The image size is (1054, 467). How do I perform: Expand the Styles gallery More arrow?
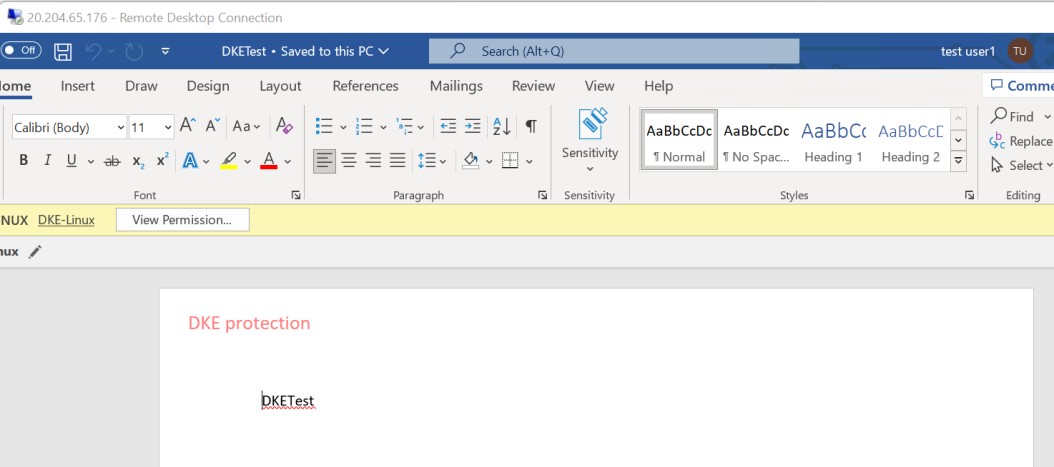tap(959, 161)
